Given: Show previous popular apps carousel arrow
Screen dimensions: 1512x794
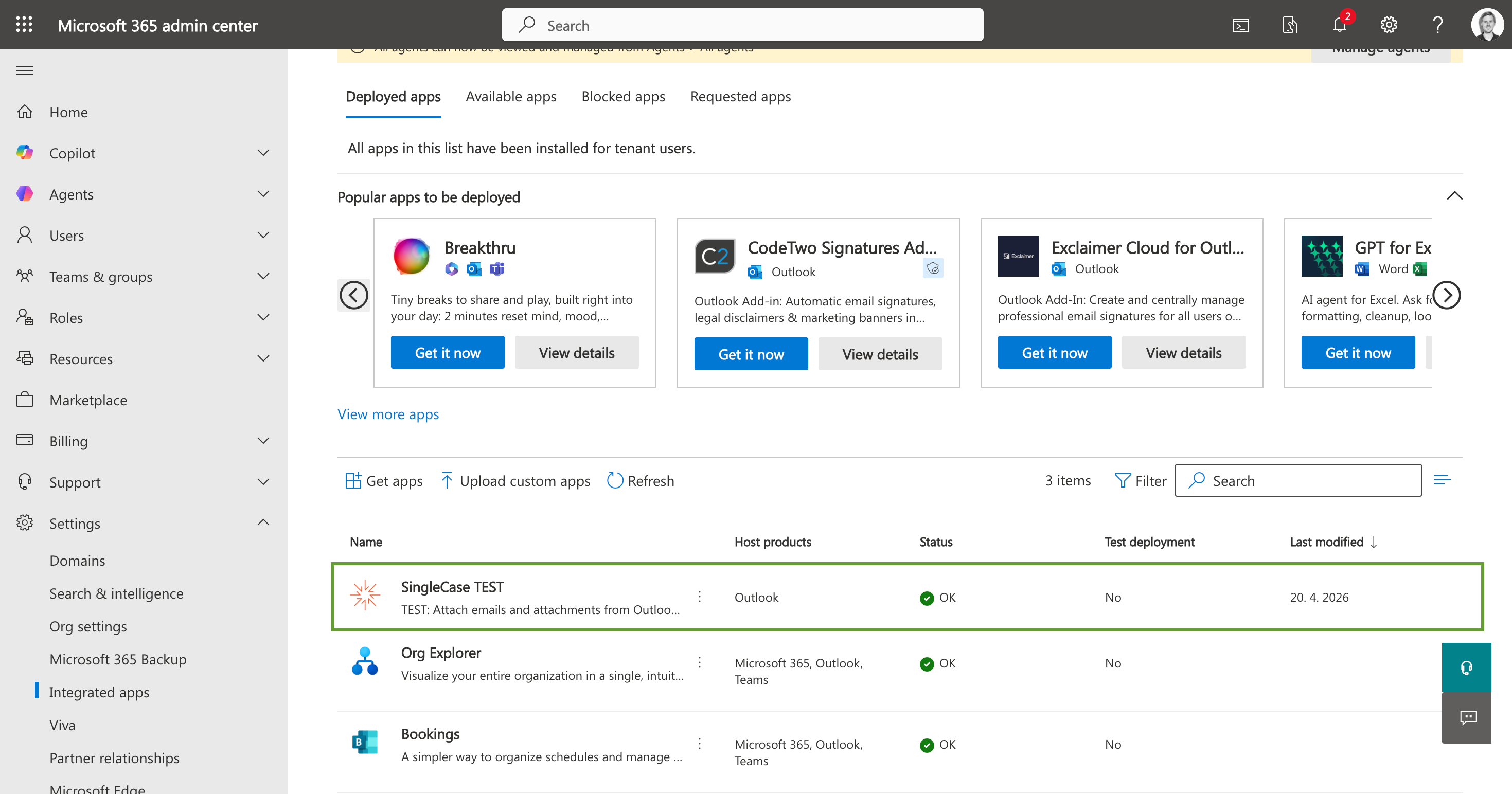Looking at the screenshot, I should [x=354, y=295].
